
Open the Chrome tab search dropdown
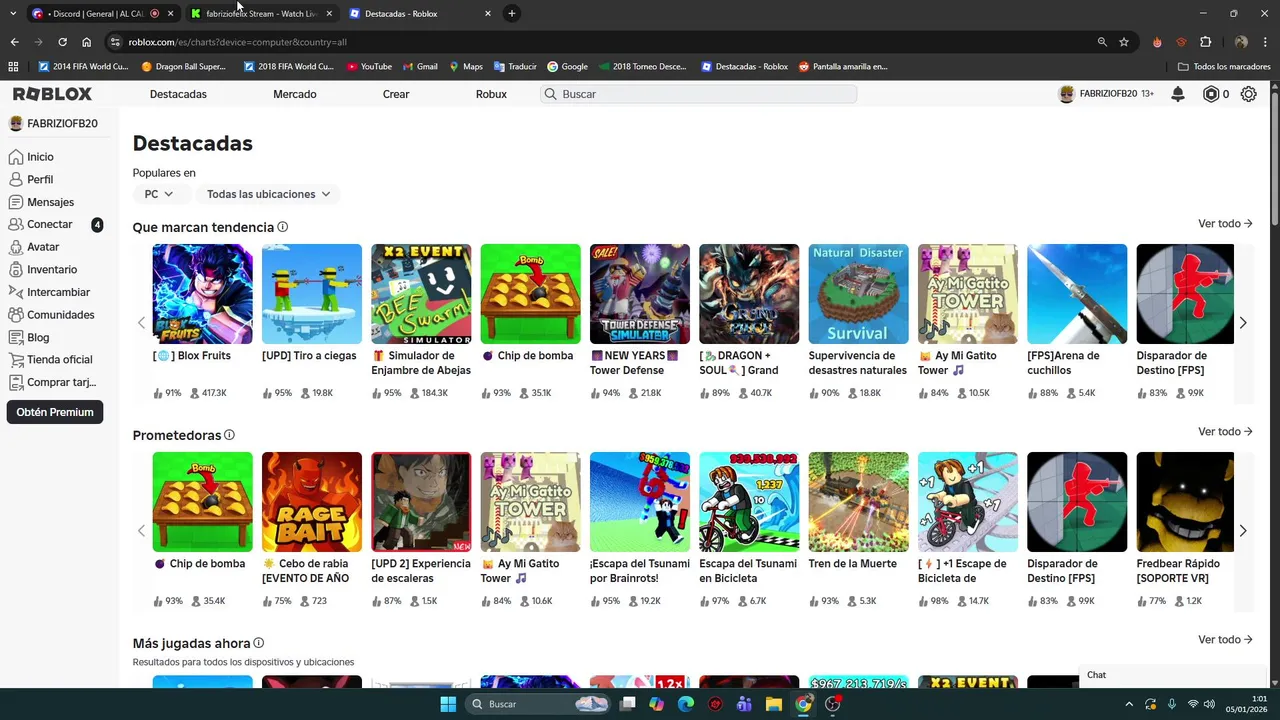(13, 13)
